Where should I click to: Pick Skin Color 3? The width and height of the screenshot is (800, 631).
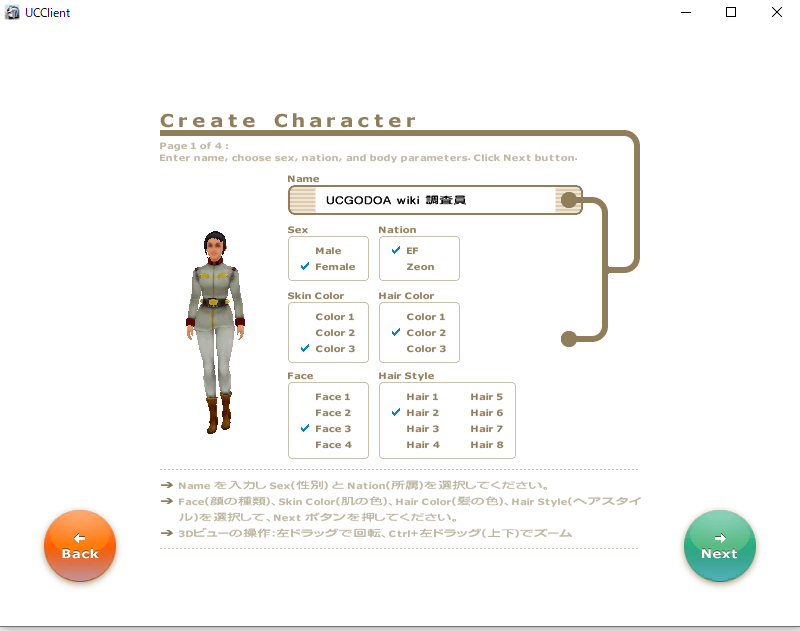pyautogui.click(x=335, y=348)
